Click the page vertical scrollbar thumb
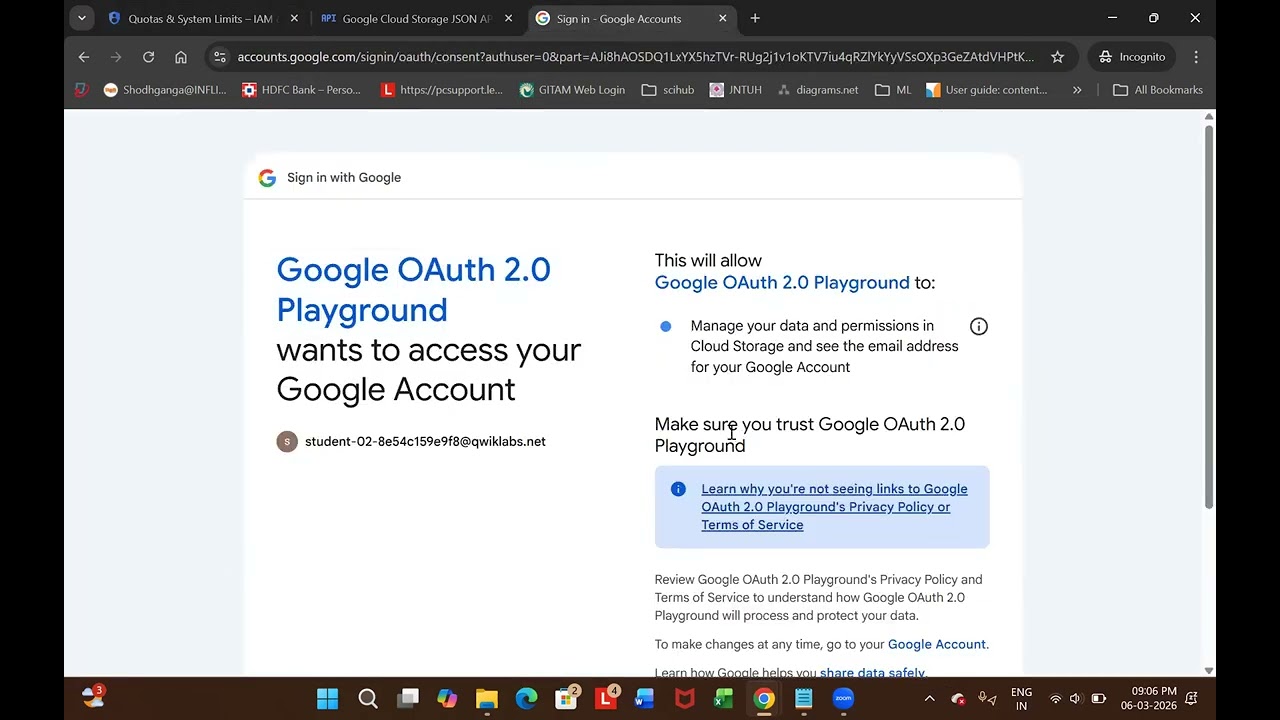This screenshot has height=720, width=1280. (x=1209, y=317)
